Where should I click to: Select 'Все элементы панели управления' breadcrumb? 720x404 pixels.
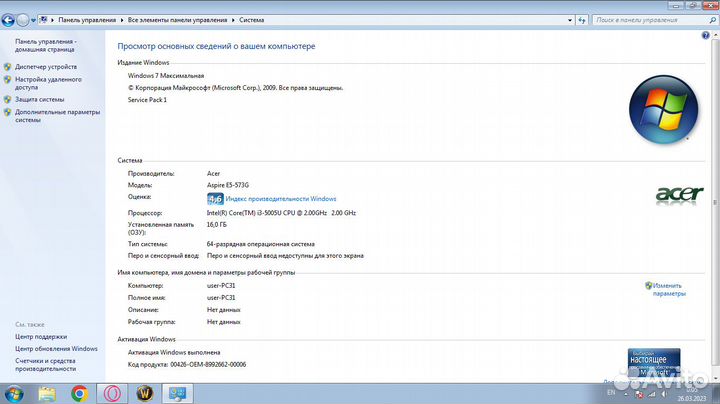pyautogui.click(x=177, y=20)
